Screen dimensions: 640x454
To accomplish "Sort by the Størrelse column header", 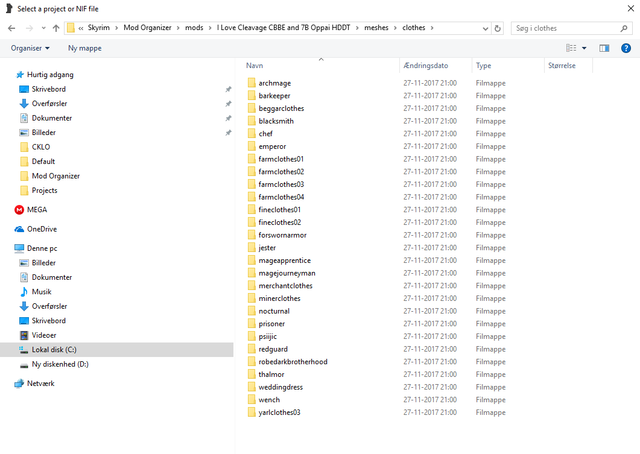I will tap(562, 65).
